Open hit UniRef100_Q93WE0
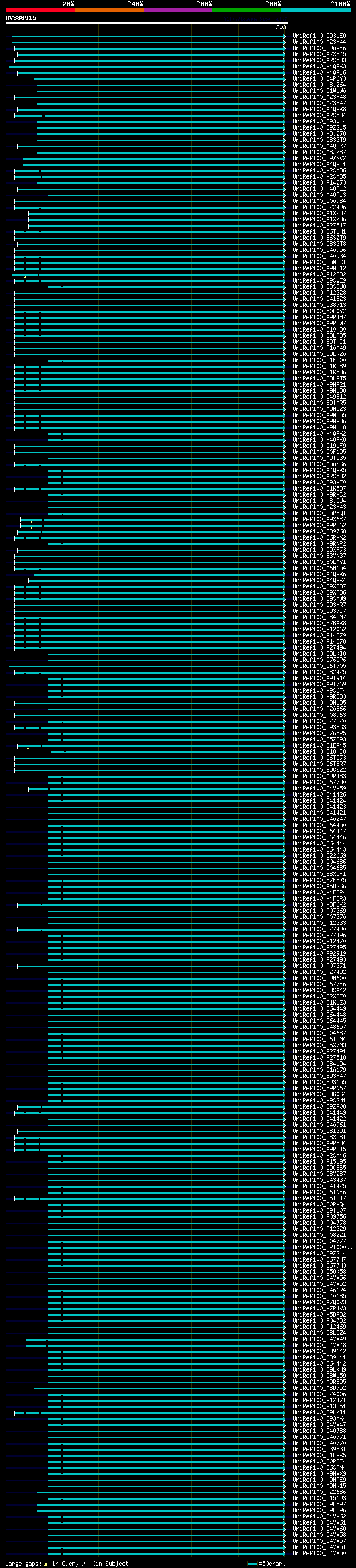 pyautogui.click(x=319, y=36)
